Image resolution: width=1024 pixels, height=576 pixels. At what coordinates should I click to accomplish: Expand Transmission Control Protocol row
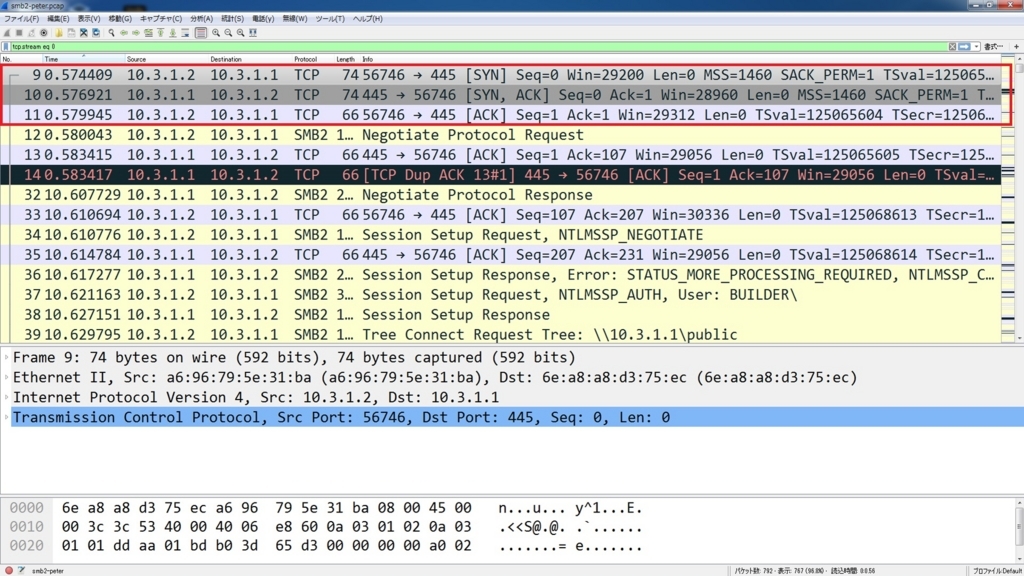point(7,417)
